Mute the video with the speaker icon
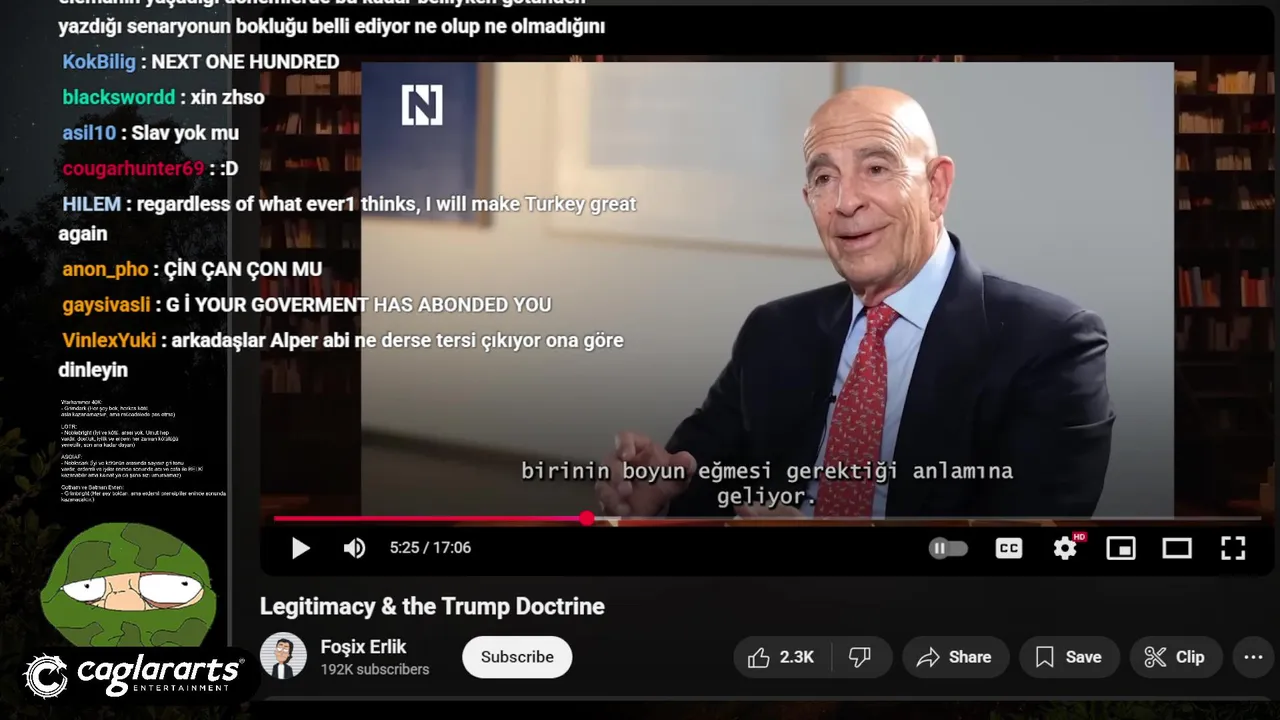This screenshot has width=1280, height=720. pyautogui.click(x=355, y=548)
